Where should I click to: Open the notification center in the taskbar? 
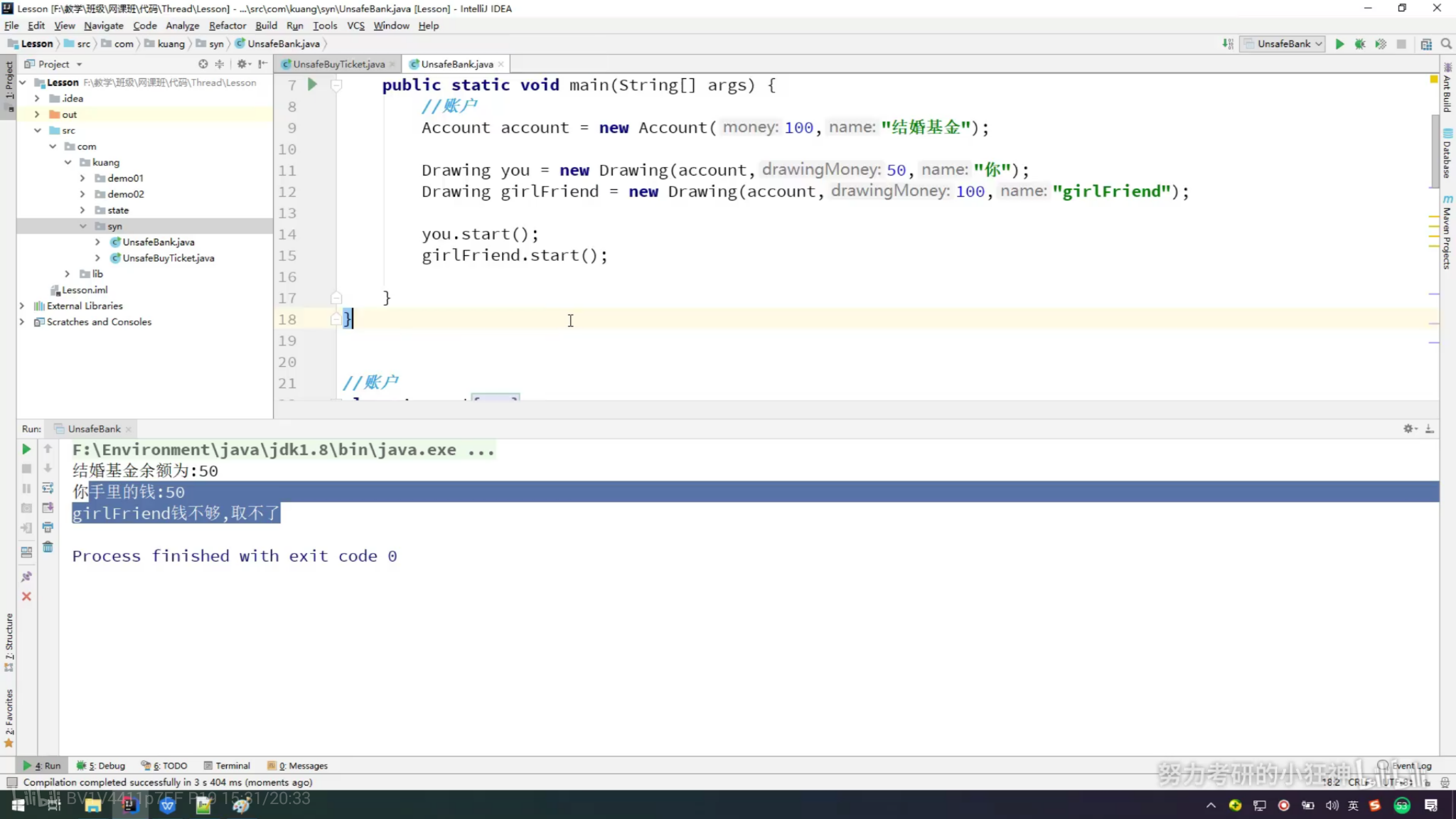[x=1431, y=805]
